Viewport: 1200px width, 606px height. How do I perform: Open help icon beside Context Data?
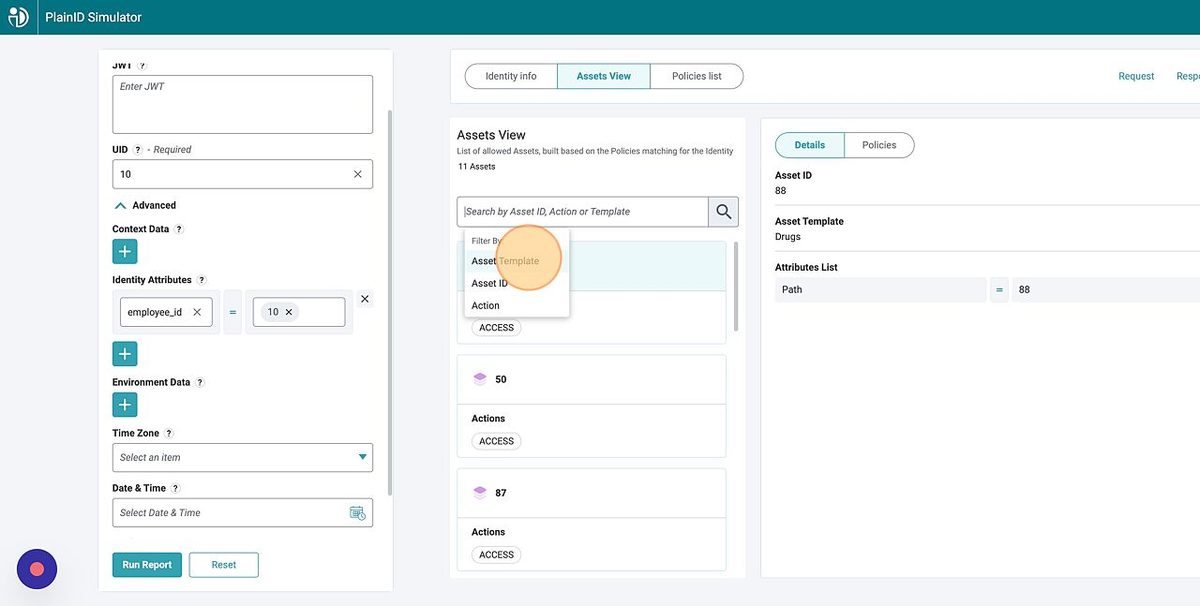click(179, 229)
